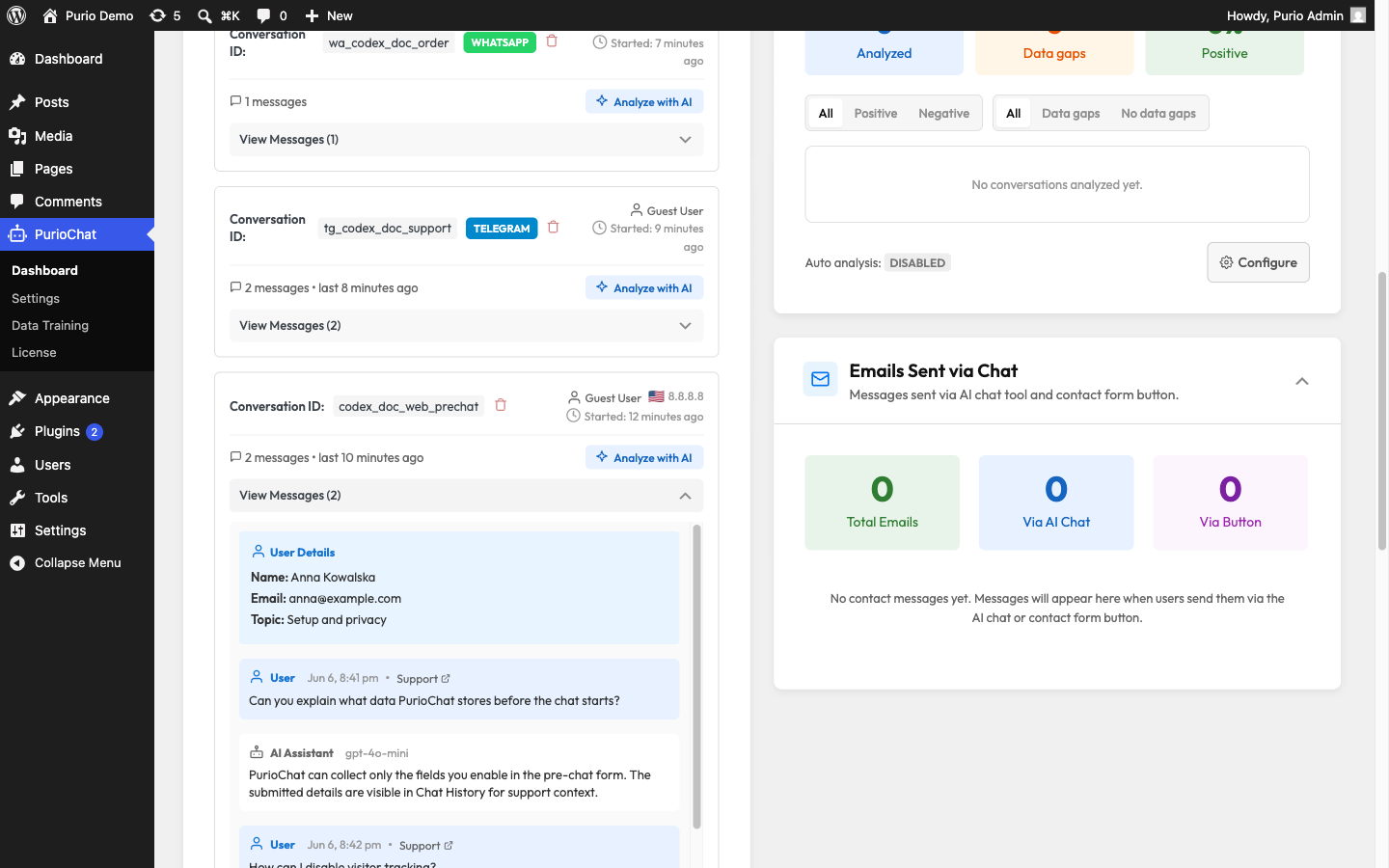
Task: Select the All sentiment filter
Action: point(826,113)
